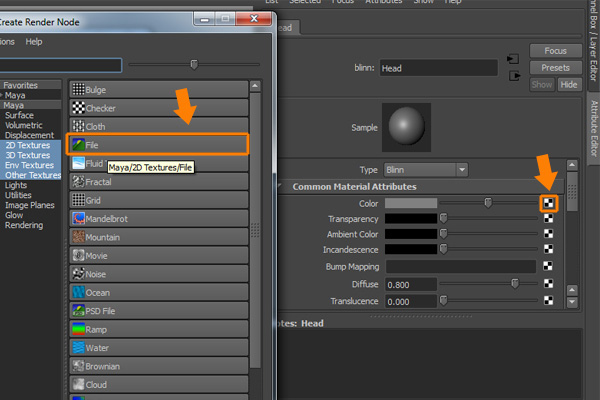Click the input connection arrow icon

click(513, 59)
